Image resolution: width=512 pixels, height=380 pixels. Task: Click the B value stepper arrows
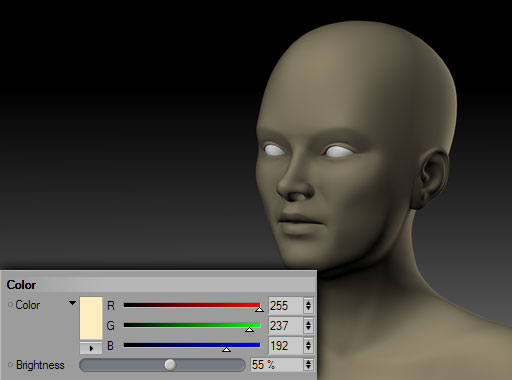308,346
